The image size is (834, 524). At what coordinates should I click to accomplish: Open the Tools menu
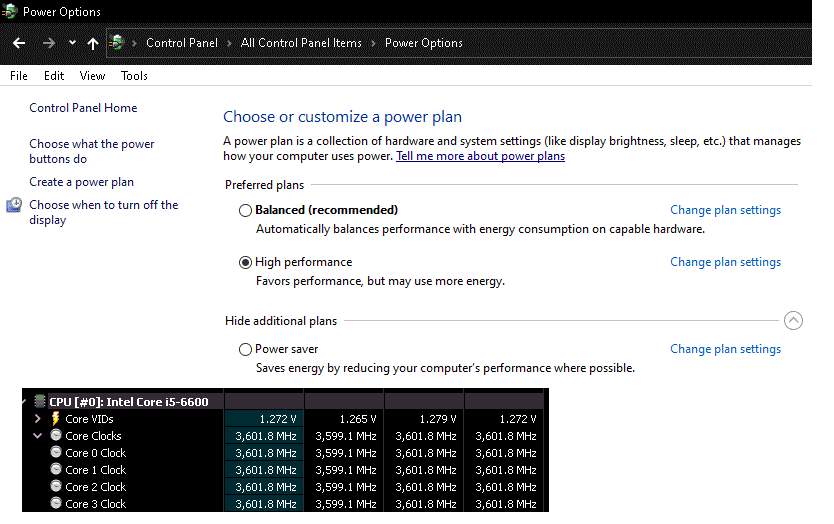[x=134, y=75]
